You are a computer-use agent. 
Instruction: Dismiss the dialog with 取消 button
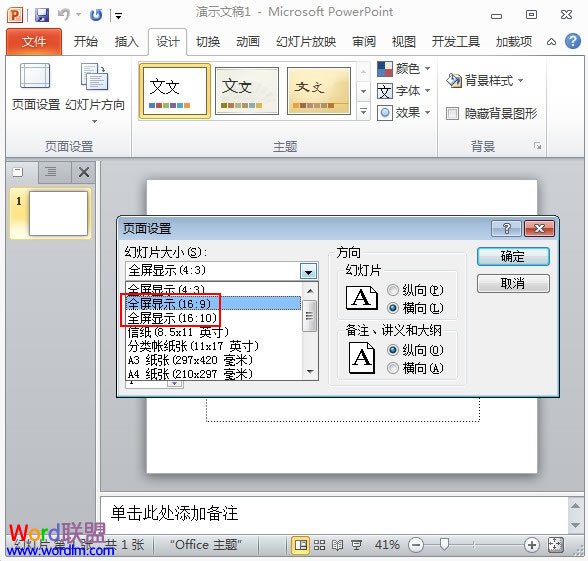513,283
